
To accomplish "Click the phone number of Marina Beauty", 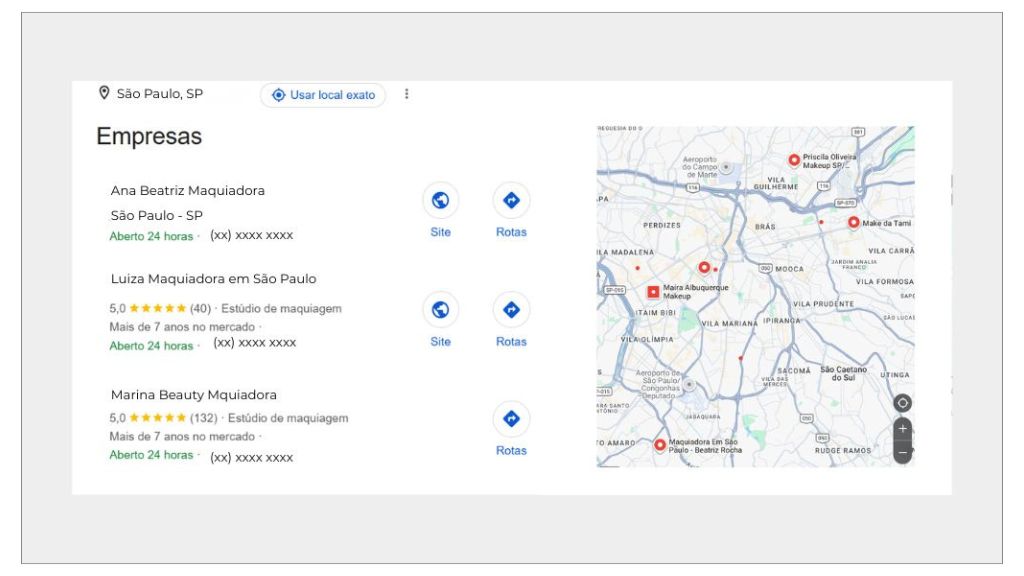I will (x=251, y=457).
